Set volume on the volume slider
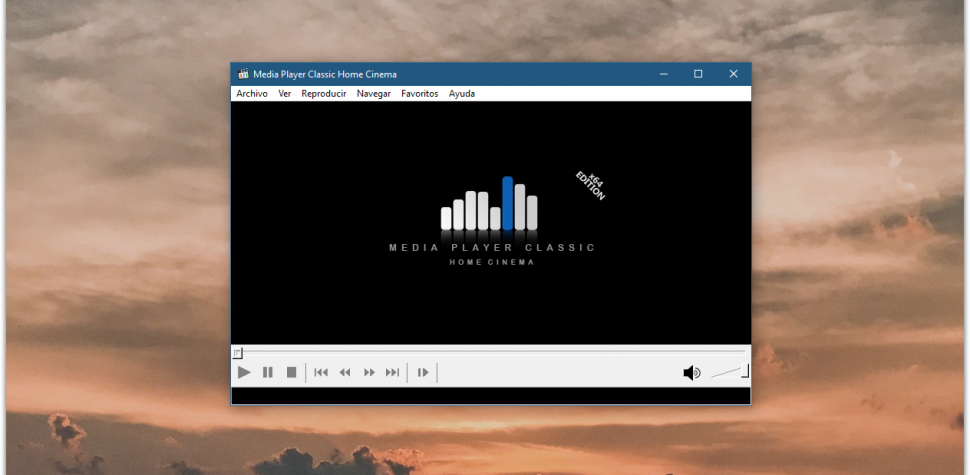The width and height of the screenshot is (970, 475). point(730,372)
